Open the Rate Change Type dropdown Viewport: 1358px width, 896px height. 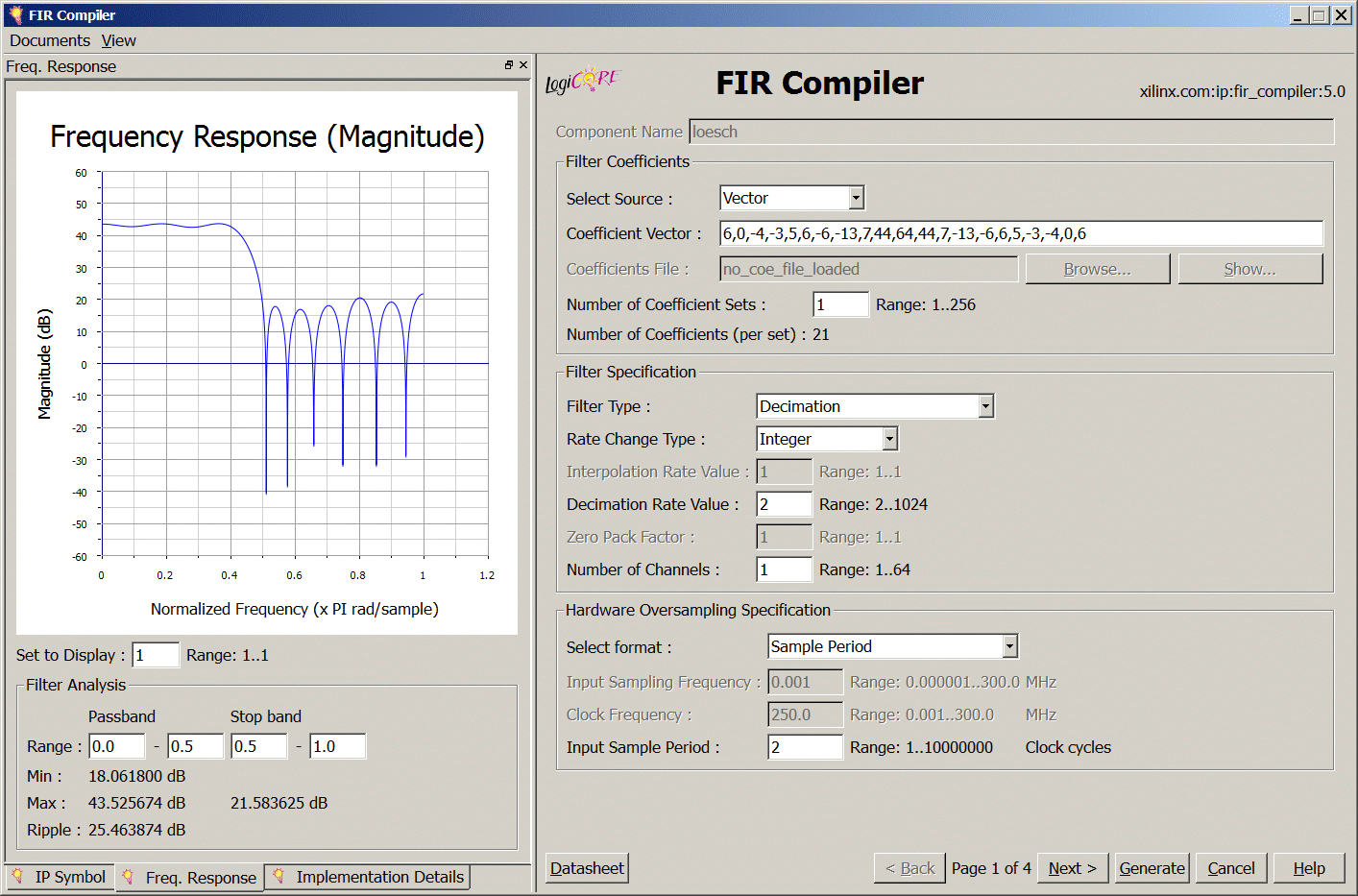889,439
